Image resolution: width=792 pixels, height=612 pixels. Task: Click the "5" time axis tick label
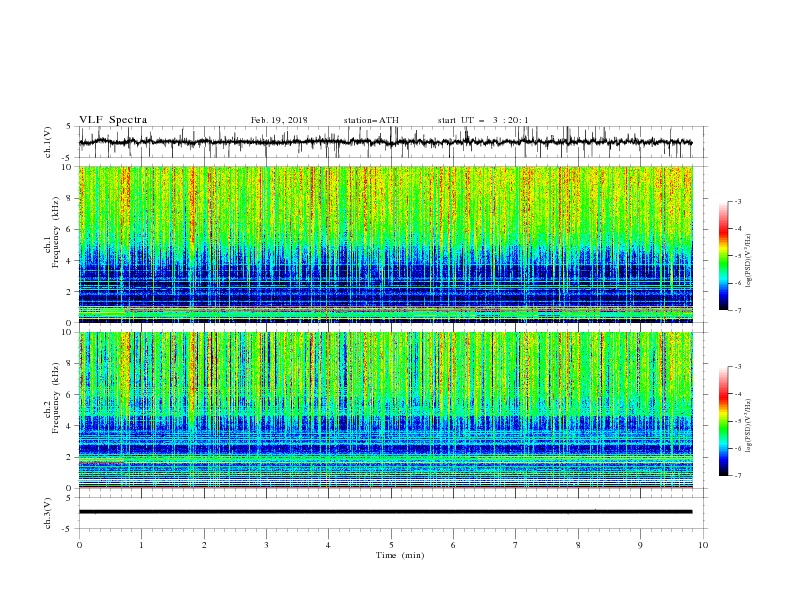click(391, 545)
